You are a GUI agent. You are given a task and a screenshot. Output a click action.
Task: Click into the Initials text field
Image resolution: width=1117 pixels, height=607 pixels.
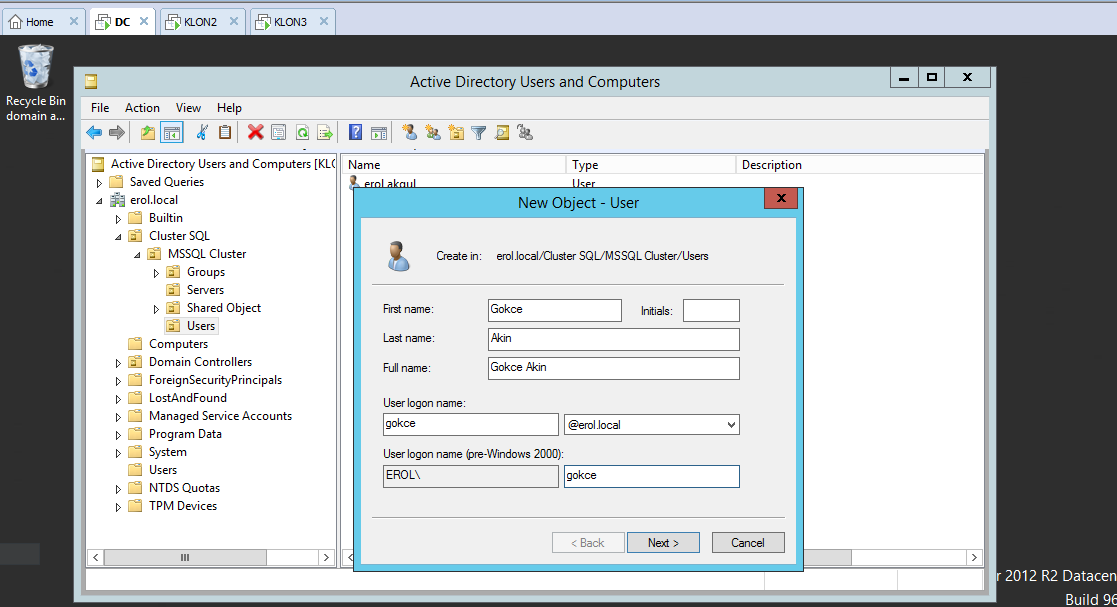pyautogui.click(x=711, y=310)
